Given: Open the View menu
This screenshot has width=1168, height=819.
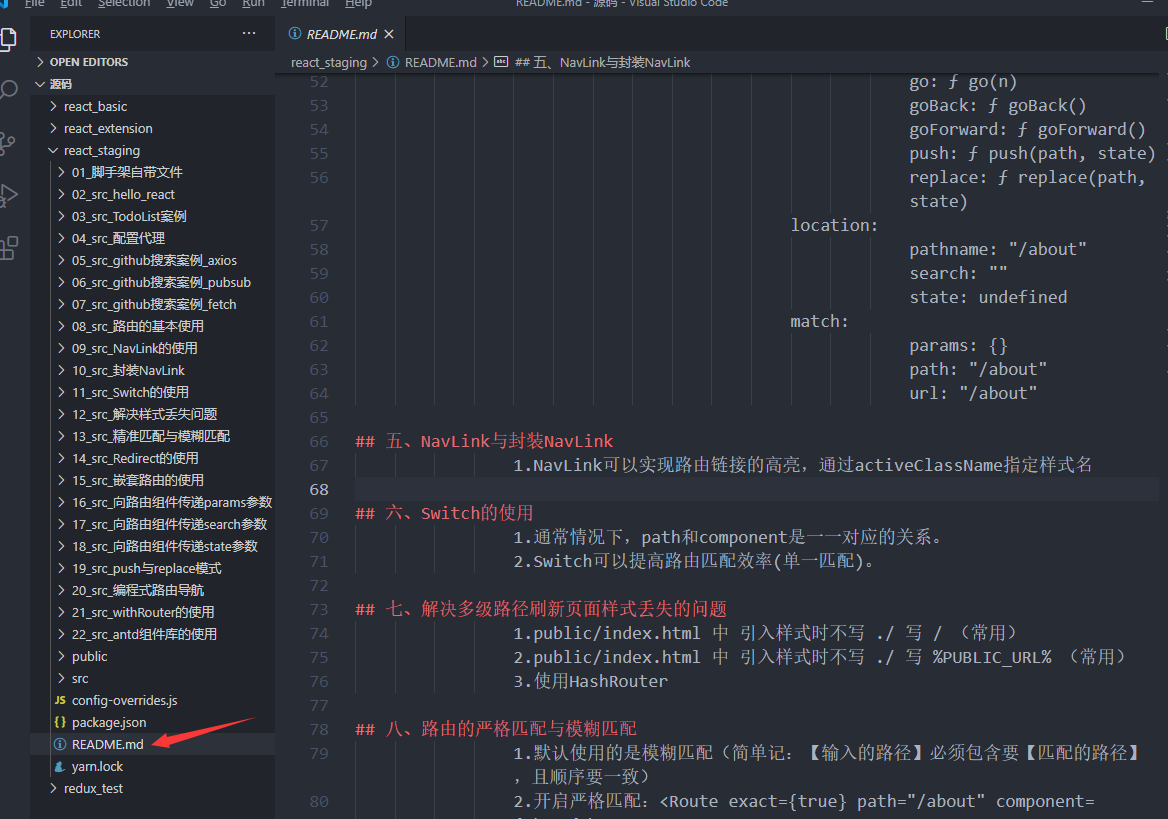Looking at the screenshot, I should coord(180,3).
